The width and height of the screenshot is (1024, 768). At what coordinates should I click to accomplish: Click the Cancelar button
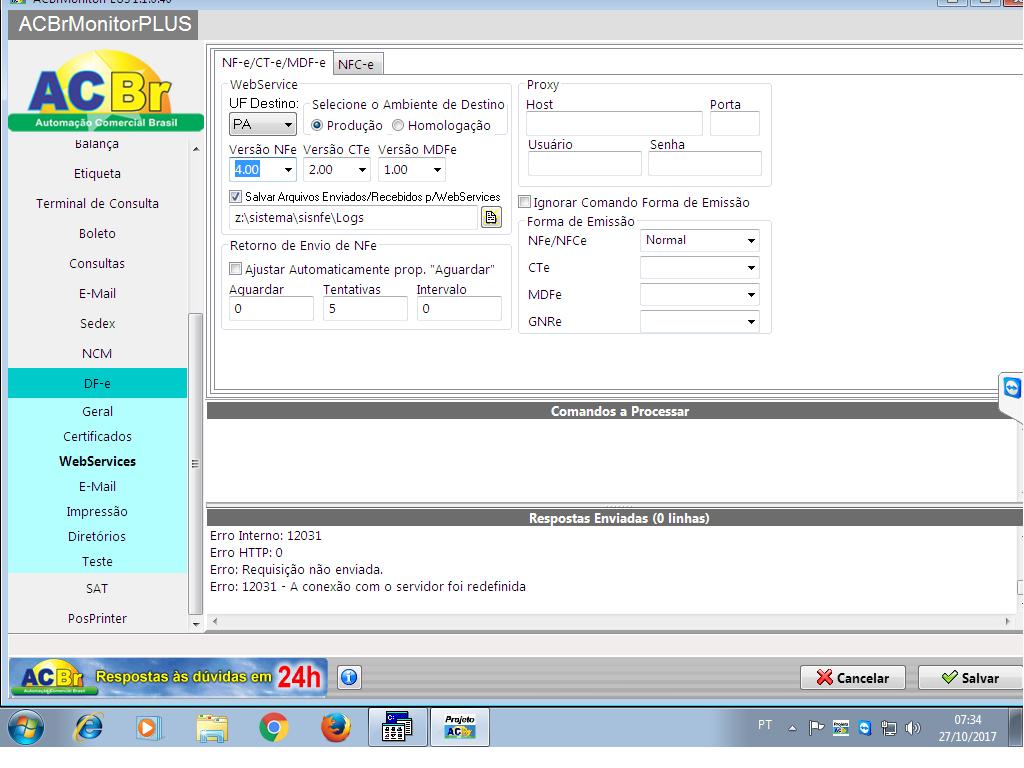pos(853,678)
